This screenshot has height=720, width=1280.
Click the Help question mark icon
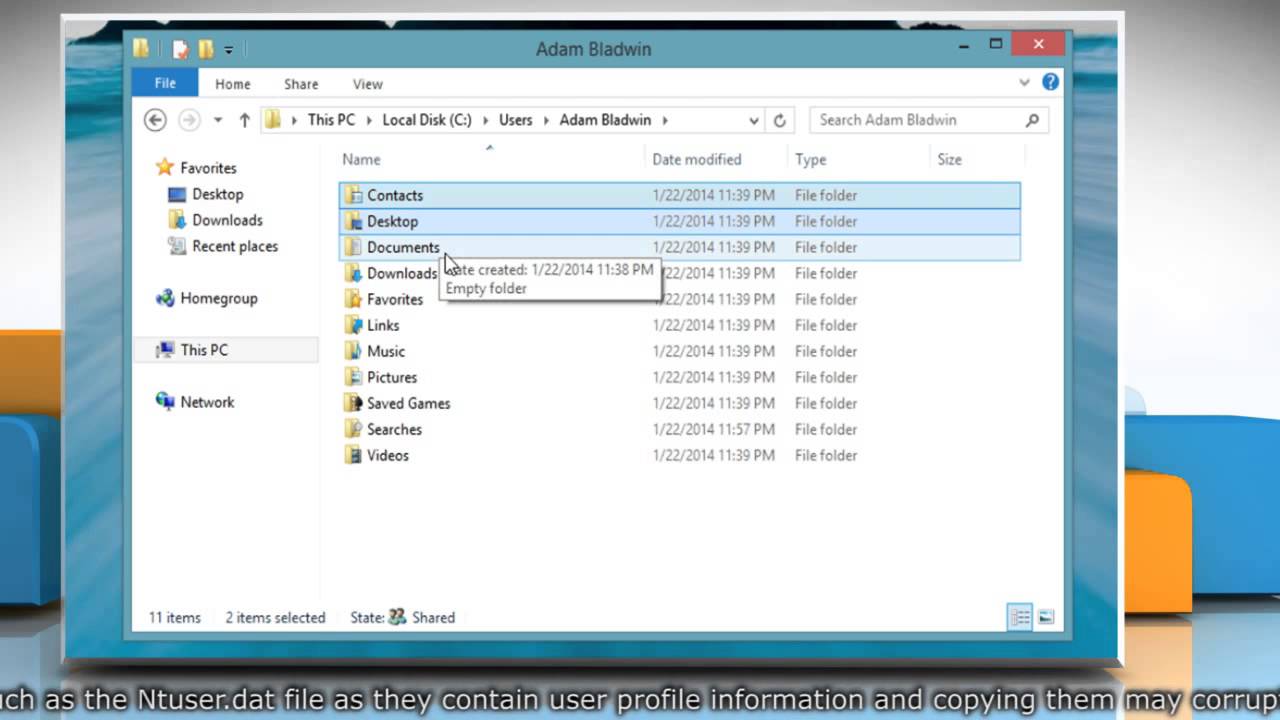coord(1050,83)
